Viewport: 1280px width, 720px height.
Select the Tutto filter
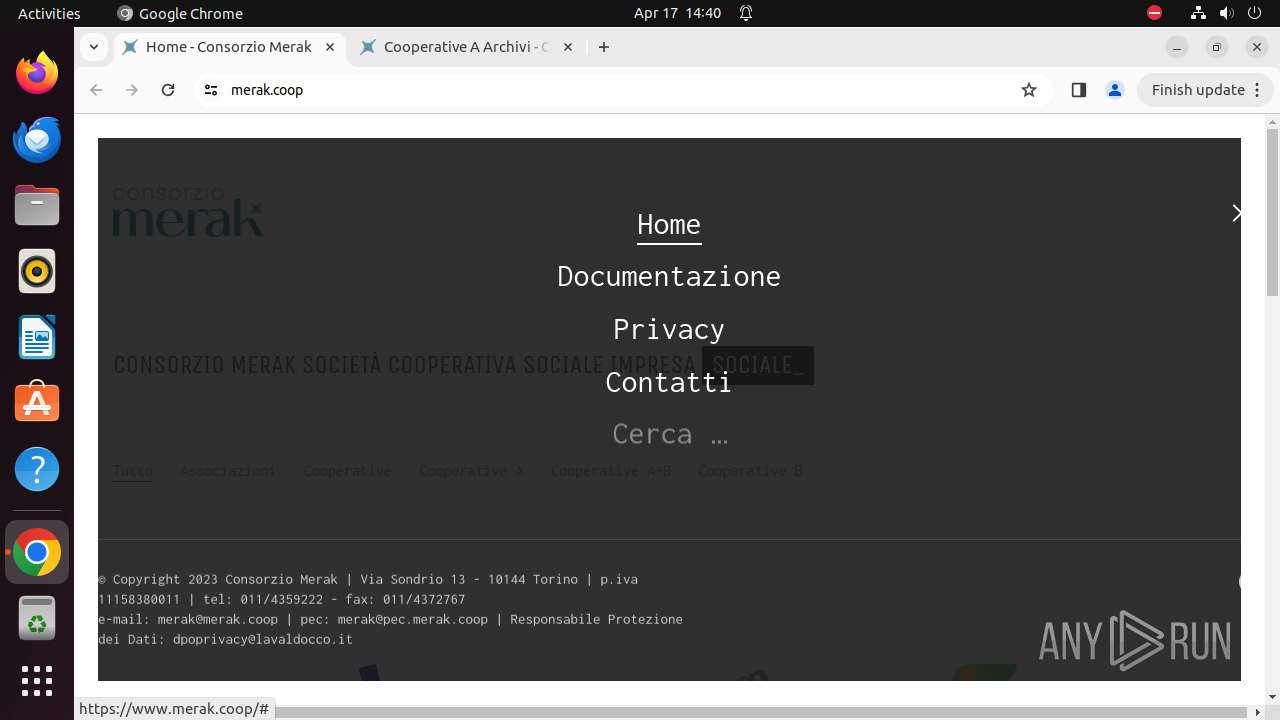133,471
